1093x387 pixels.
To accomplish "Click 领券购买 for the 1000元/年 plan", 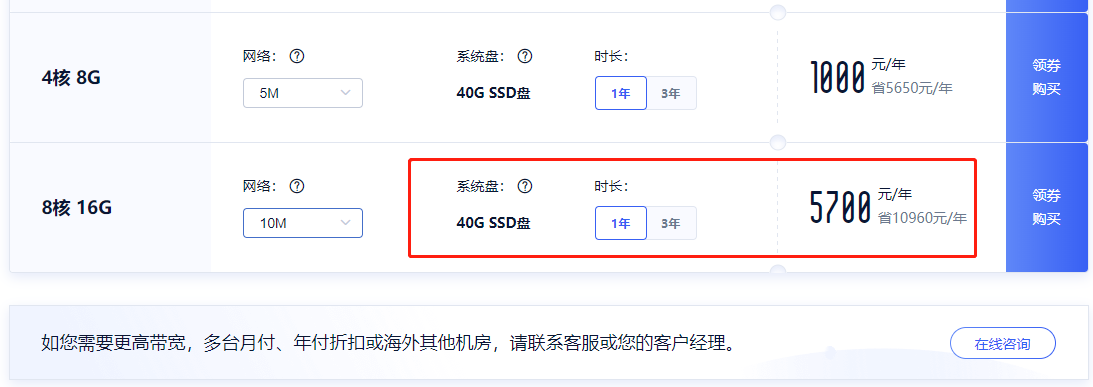I will pos(1046,77).
